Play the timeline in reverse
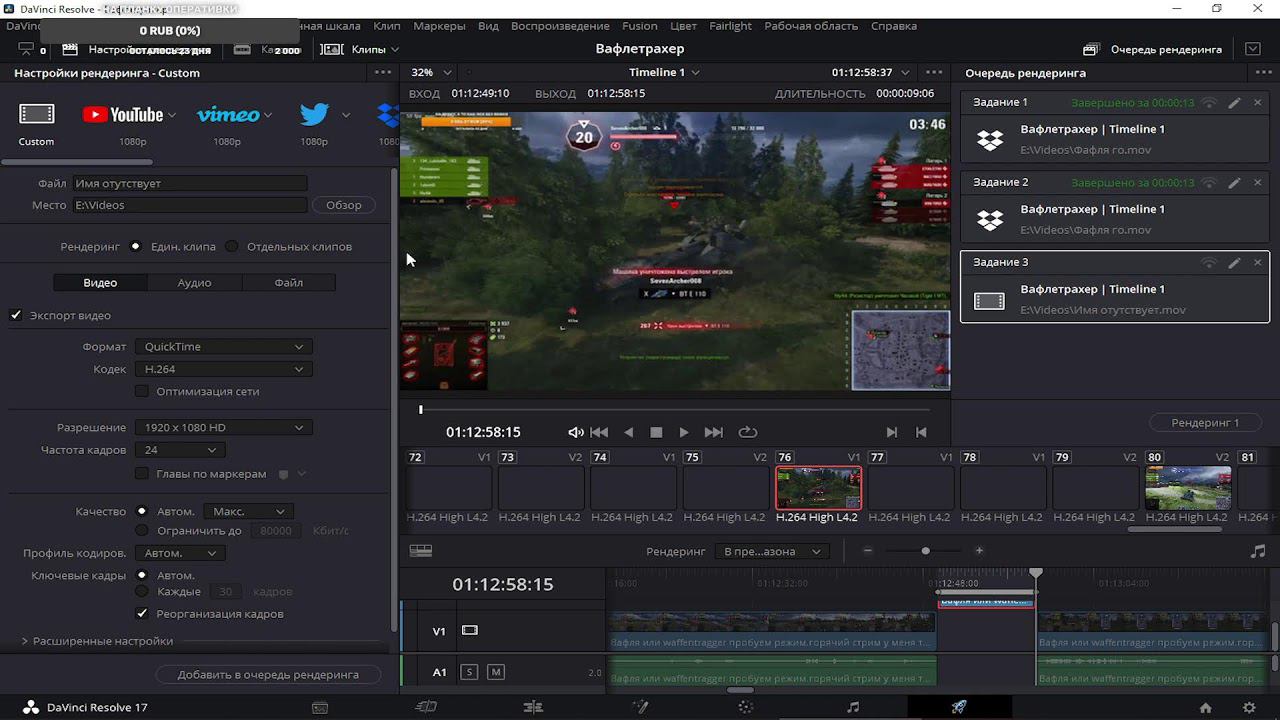Screen dimensions: 1280x720 pyautogui.click(x=628, y=432)
